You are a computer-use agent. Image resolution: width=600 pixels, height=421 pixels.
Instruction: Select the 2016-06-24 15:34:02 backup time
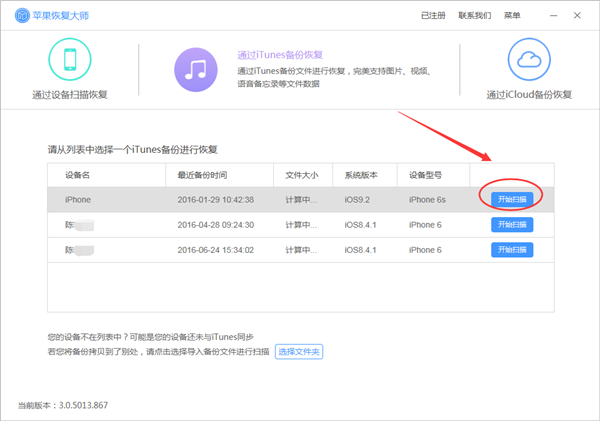pos(215,250)
